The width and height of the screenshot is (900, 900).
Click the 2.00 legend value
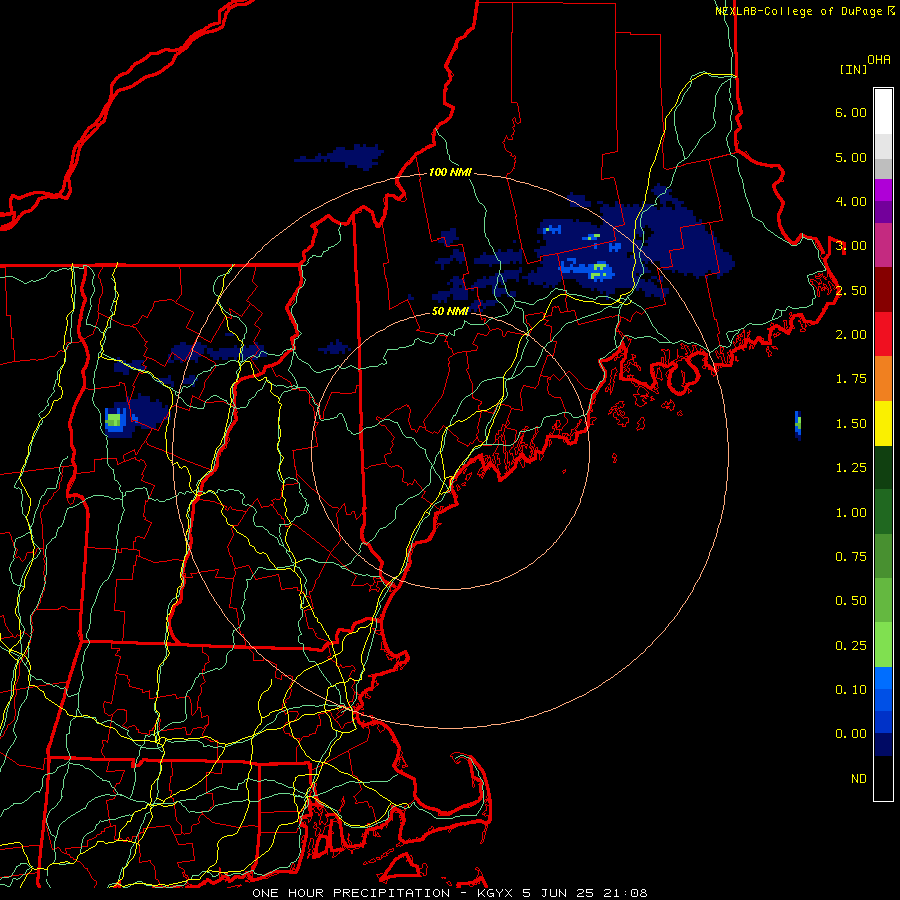point(851,335)
